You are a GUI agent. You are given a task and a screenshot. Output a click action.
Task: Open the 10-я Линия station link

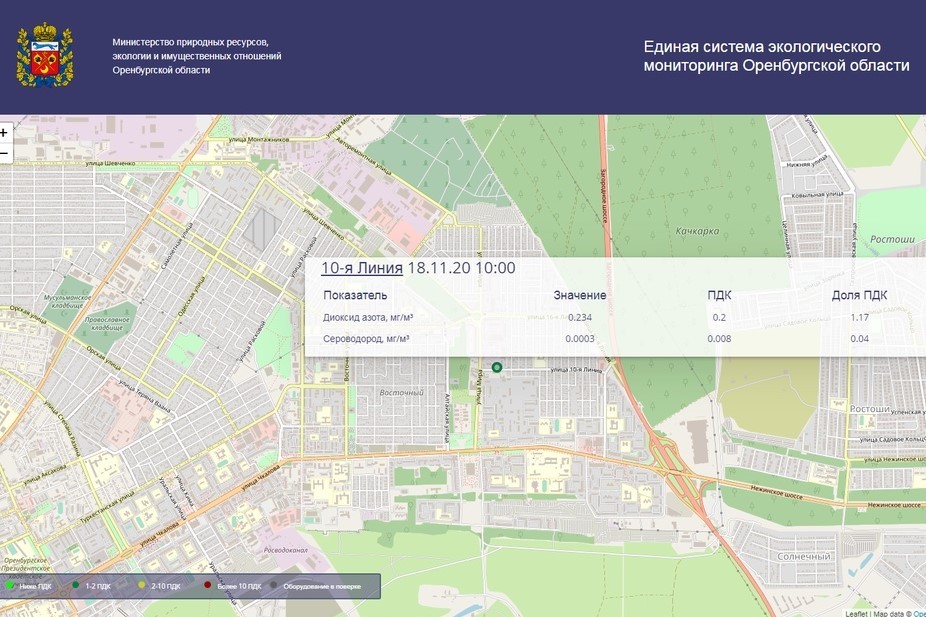(x=361, y=268)
